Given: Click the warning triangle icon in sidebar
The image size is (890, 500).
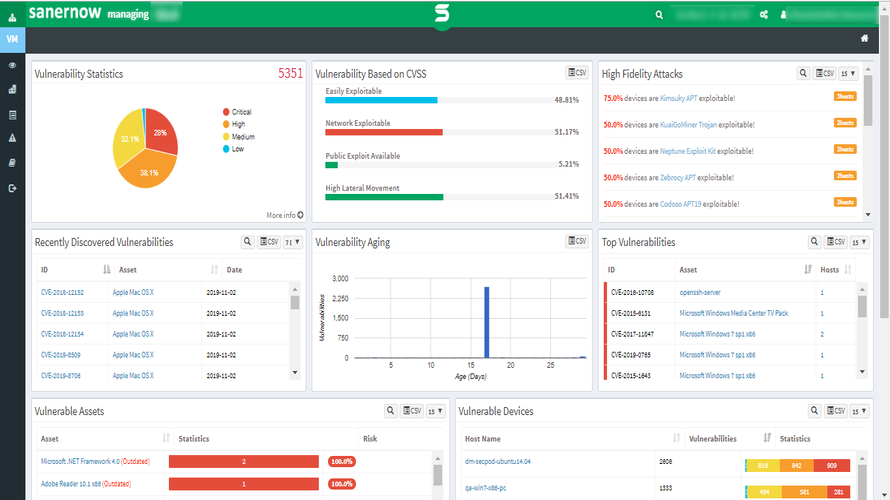Looking at the screenshot, I should click(x=12, y=139).
